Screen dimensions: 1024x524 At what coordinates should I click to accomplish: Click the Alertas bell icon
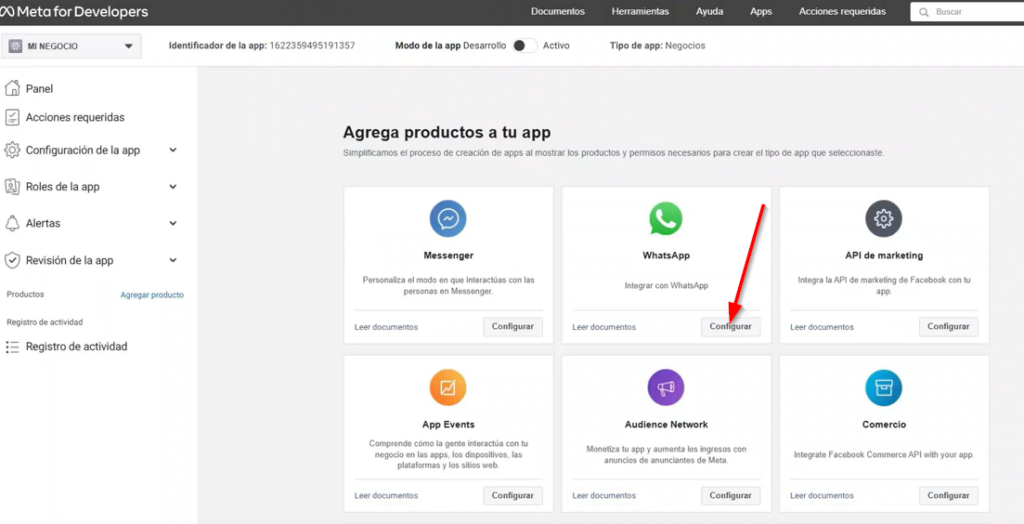(x=12, y=223)
